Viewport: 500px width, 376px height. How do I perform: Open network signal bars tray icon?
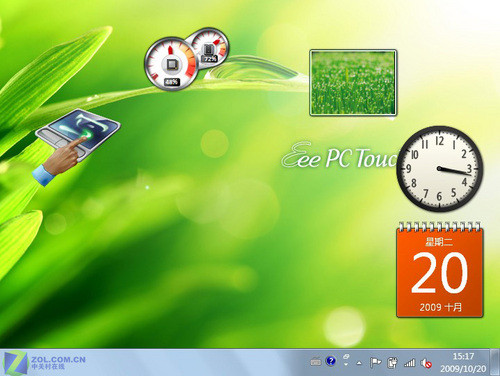click(x=410, y=363)
